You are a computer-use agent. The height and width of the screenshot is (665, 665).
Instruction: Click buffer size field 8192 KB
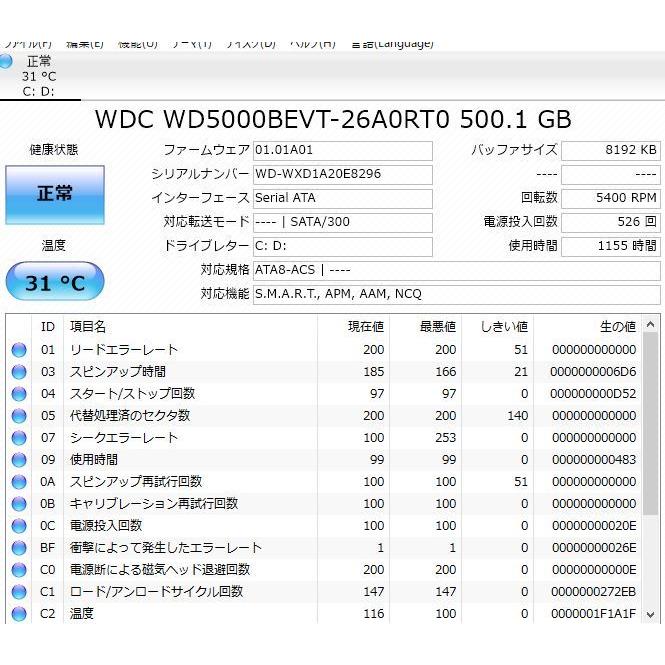tap(611, 151)
